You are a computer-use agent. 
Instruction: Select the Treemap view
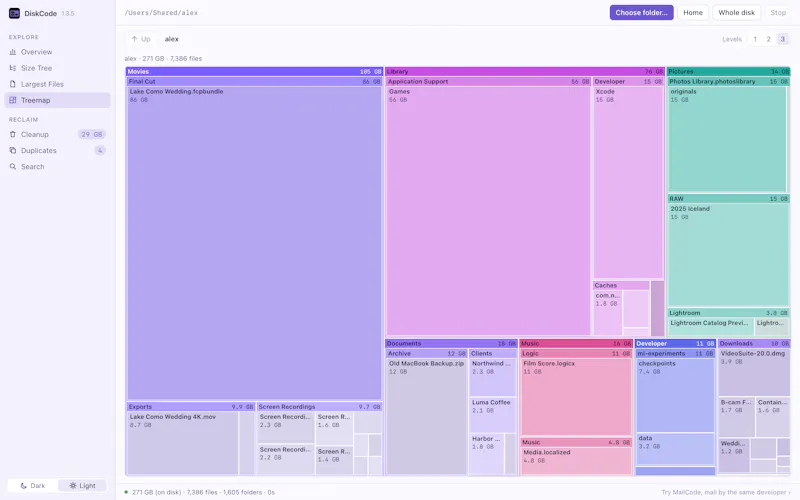(x=57, y=100)
